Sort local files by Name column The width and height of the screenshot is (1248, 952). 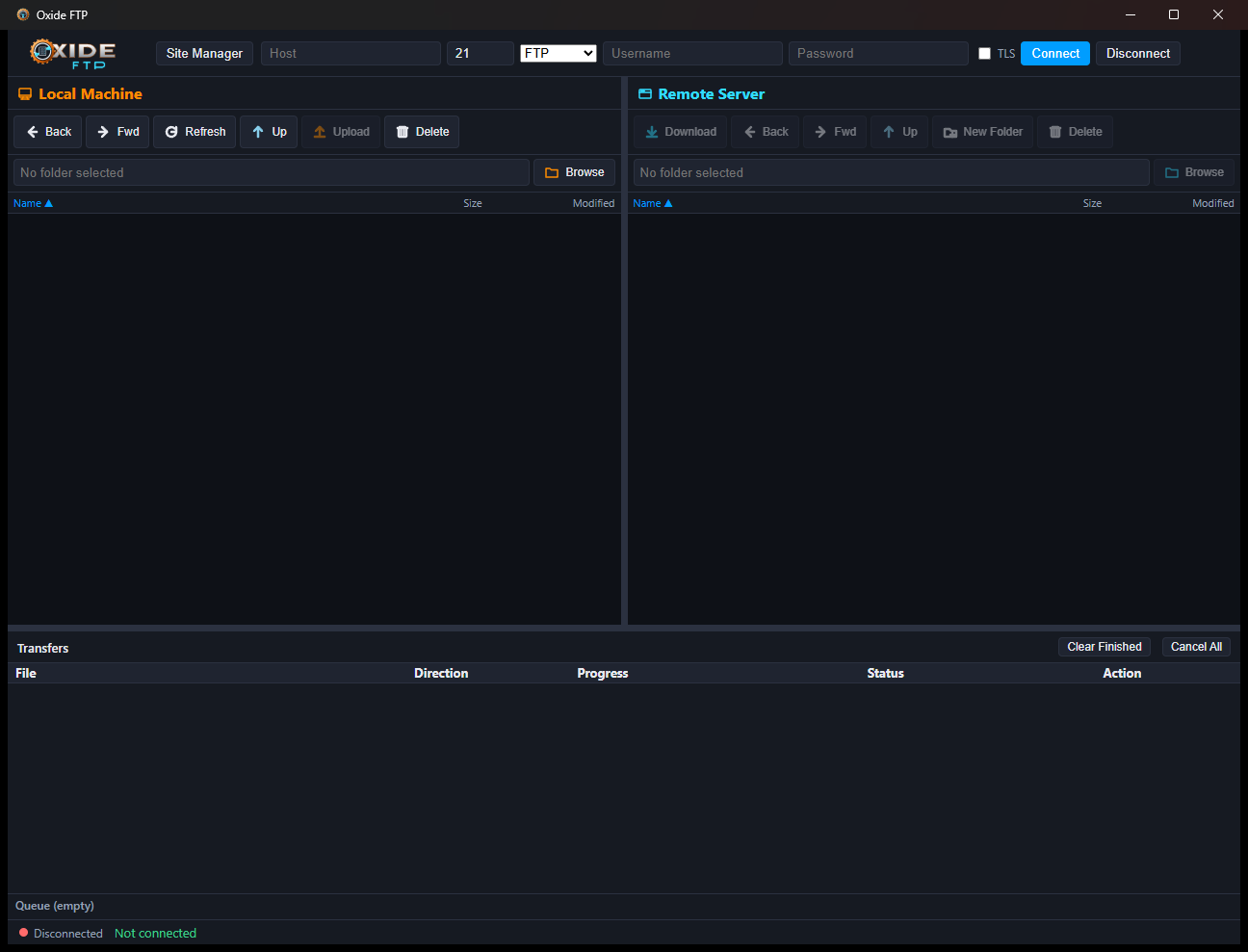click(x=33, y=203)
